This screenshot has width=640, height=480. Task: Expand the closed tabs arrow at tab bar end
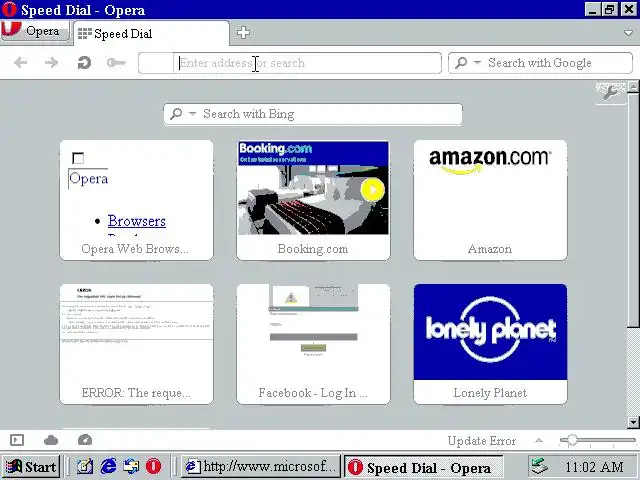pos(628,33)
